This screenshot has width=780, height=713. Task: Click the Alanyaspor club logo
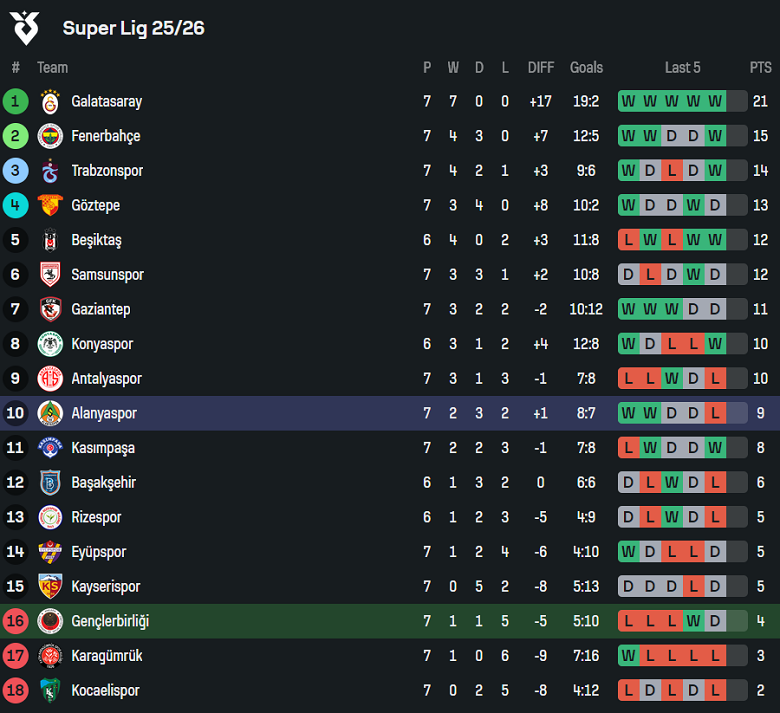click(x=50, y=413)
